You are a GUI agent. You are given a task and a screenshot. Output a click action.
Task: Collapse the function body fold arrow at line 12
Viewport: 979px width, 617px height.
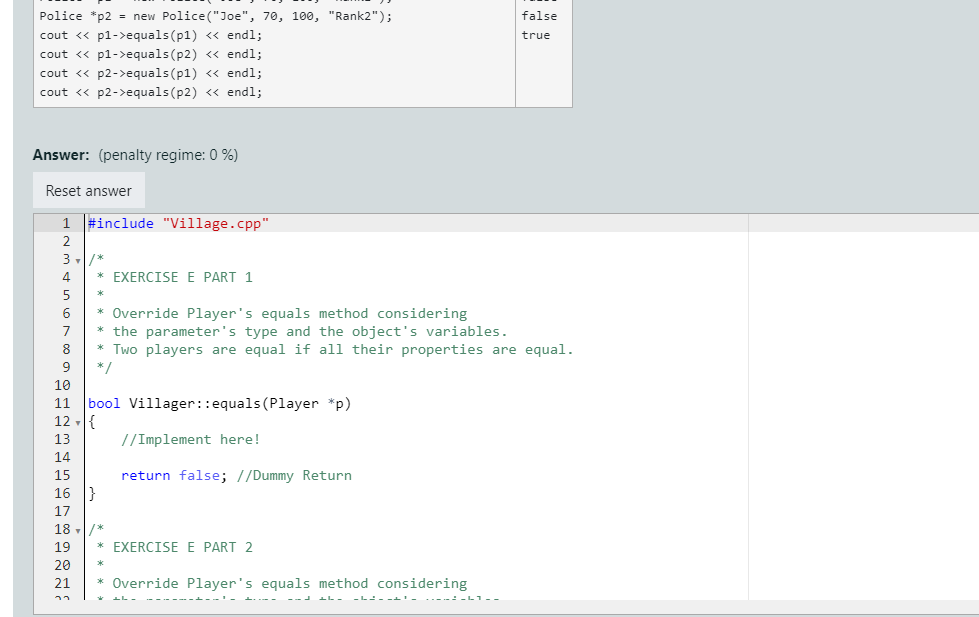[77, 421]
